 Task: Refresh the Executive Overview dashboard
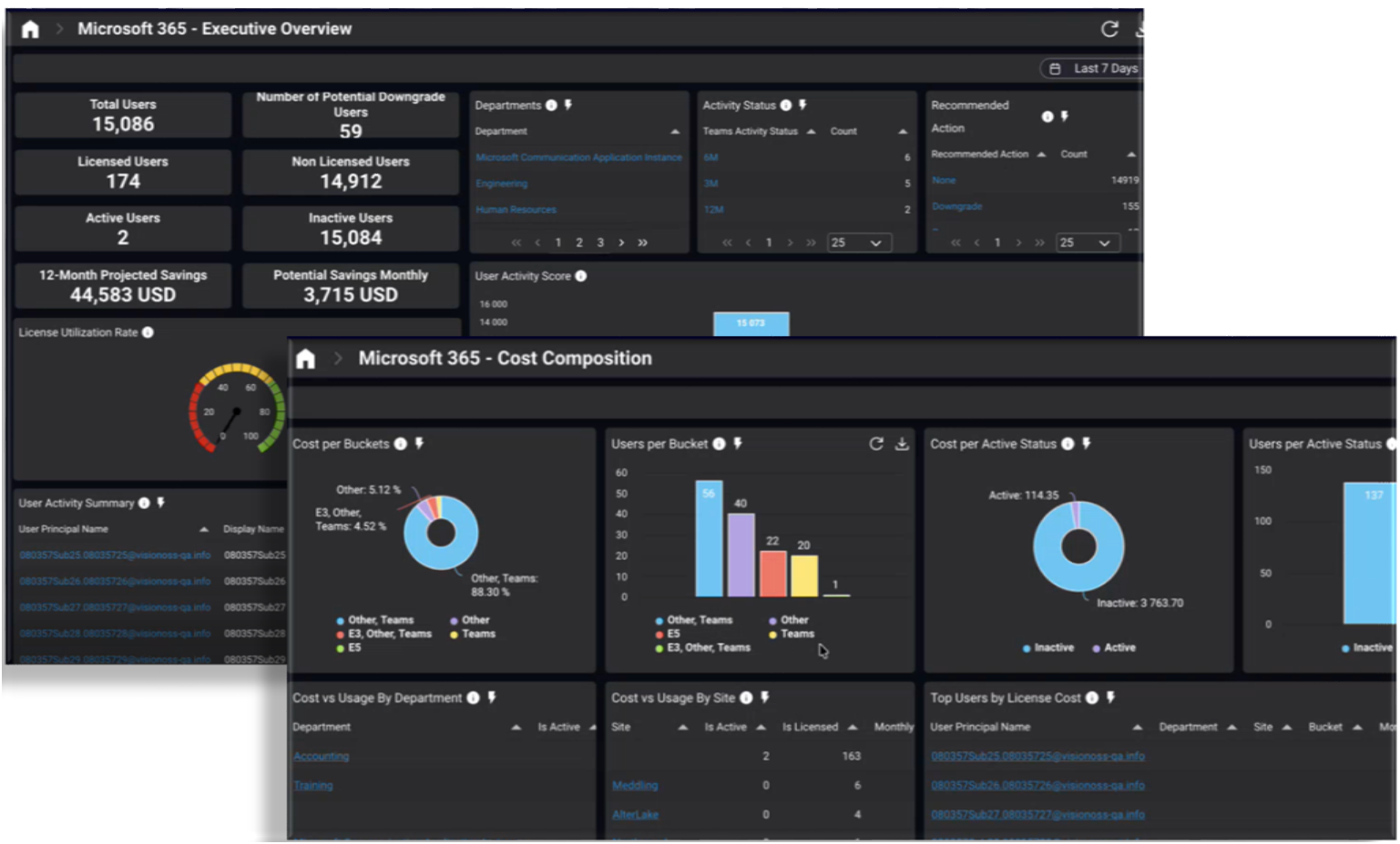[x=1109, y=29]
